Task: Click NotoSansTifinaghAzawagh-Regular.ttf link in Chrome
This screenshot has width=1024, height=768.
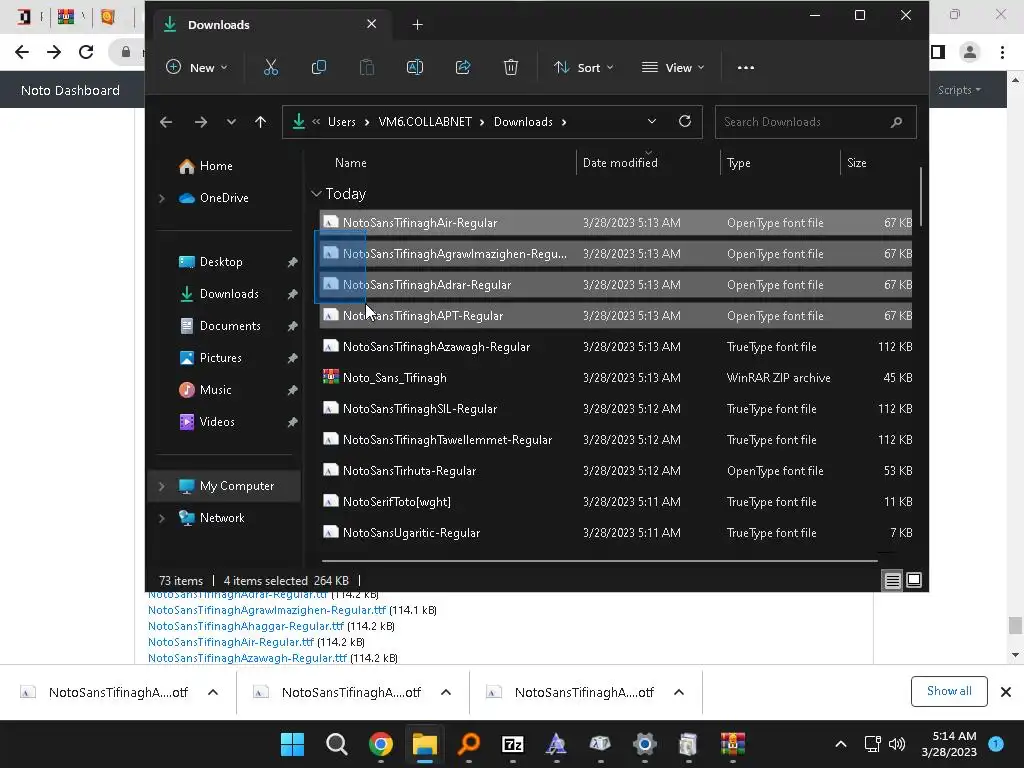Action: [x=247, y=658]
